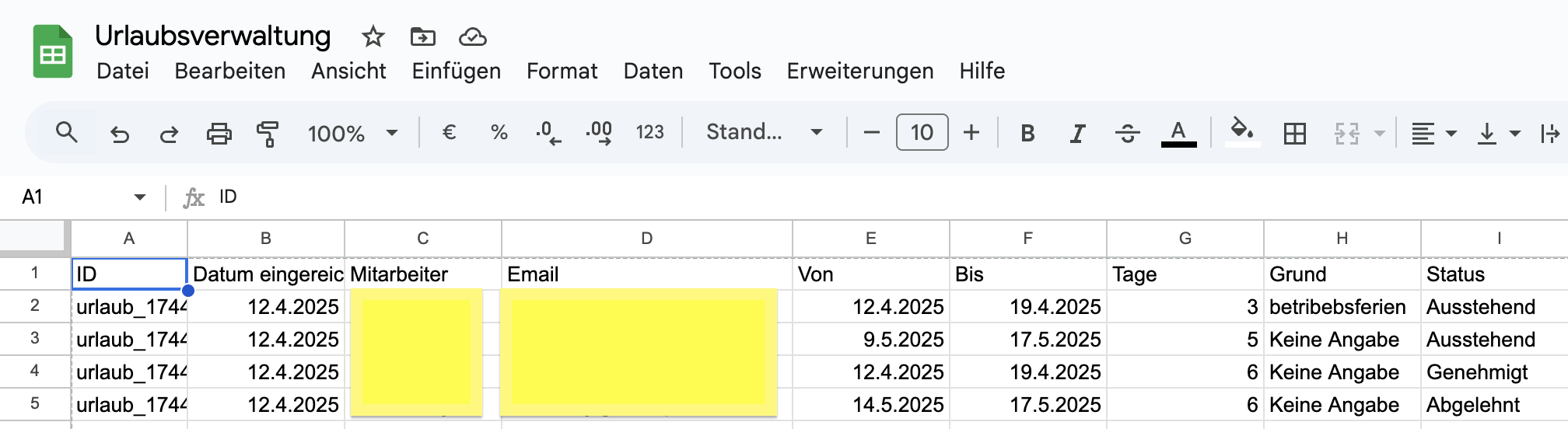Screen dimensions: 1568x429
Task: Toggle italic text formatting
Action: pyautogui.click(x=1077, y=134)
